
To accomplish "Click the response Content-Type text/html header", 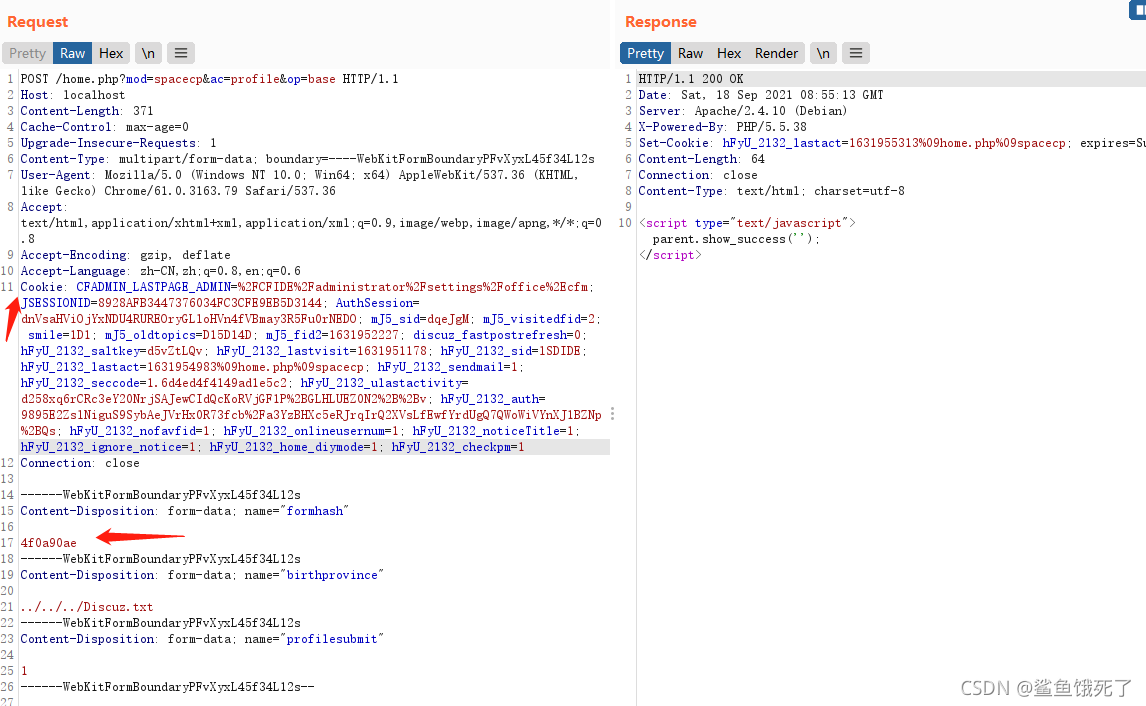I will point(771,191).
